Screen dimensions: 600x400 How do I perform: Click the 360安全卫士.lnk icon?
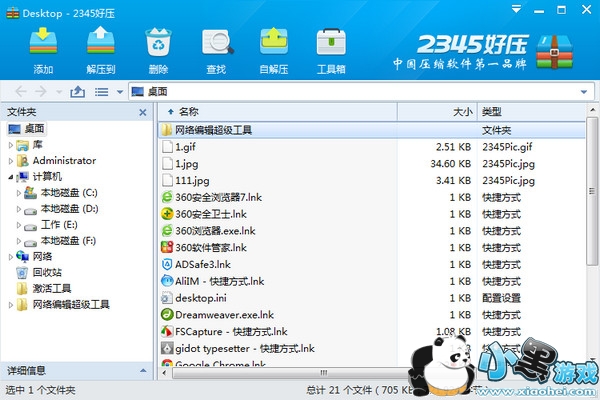tap(167, 214)
